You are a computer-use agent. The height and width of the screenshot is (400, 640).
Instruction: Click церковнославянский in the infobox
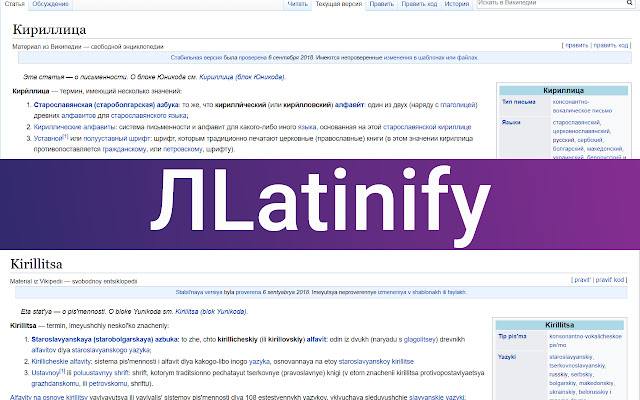click(x=581, y=131)
